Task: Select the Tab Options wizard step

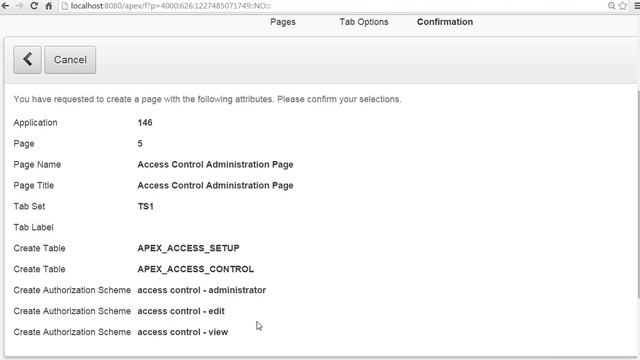Action: pyautogui.click(x=364, y=22)
